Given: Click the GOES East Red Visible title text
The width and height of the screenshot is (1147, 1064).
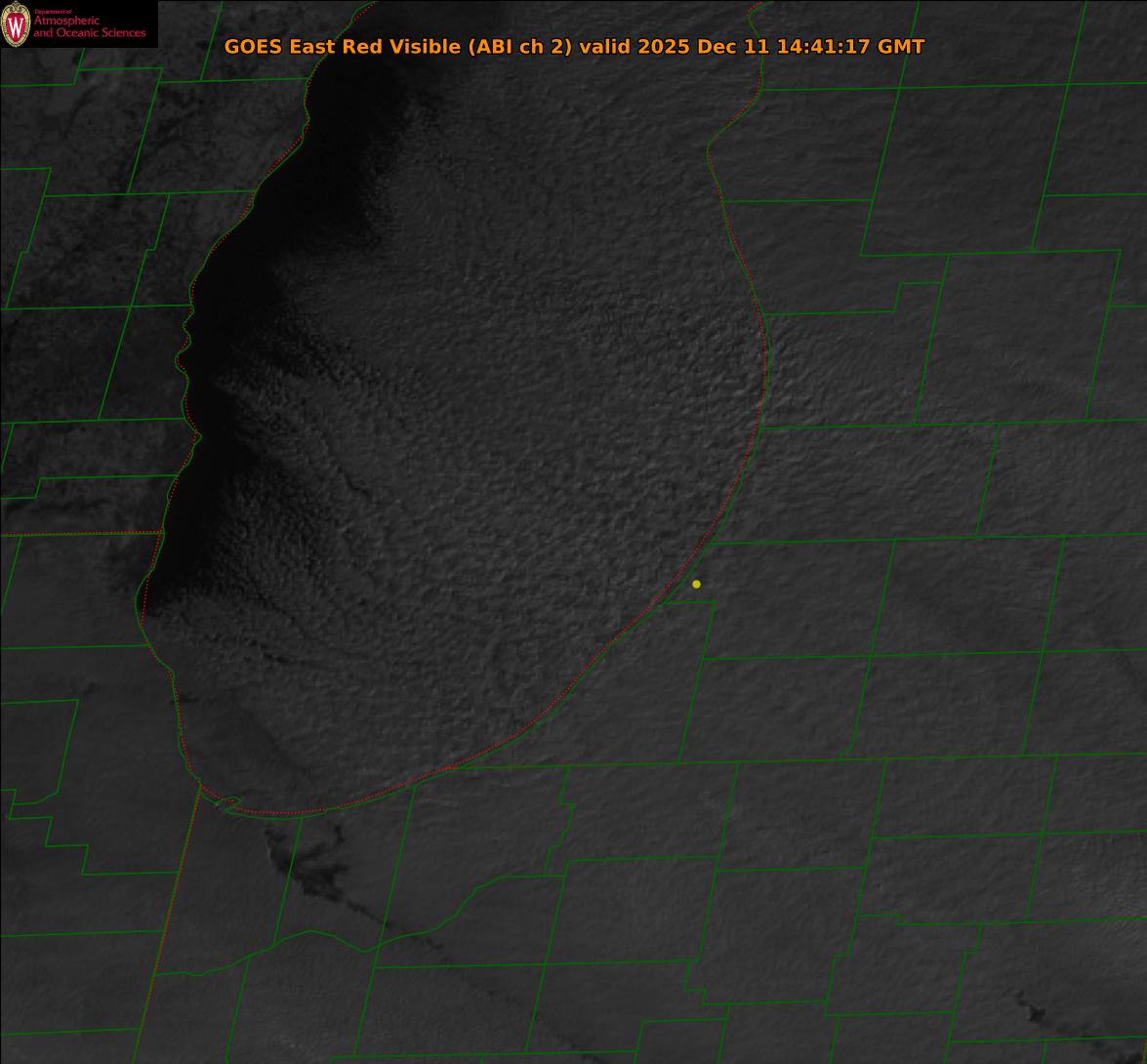Looking at the screenshot, I should click(x=574, y=46).
